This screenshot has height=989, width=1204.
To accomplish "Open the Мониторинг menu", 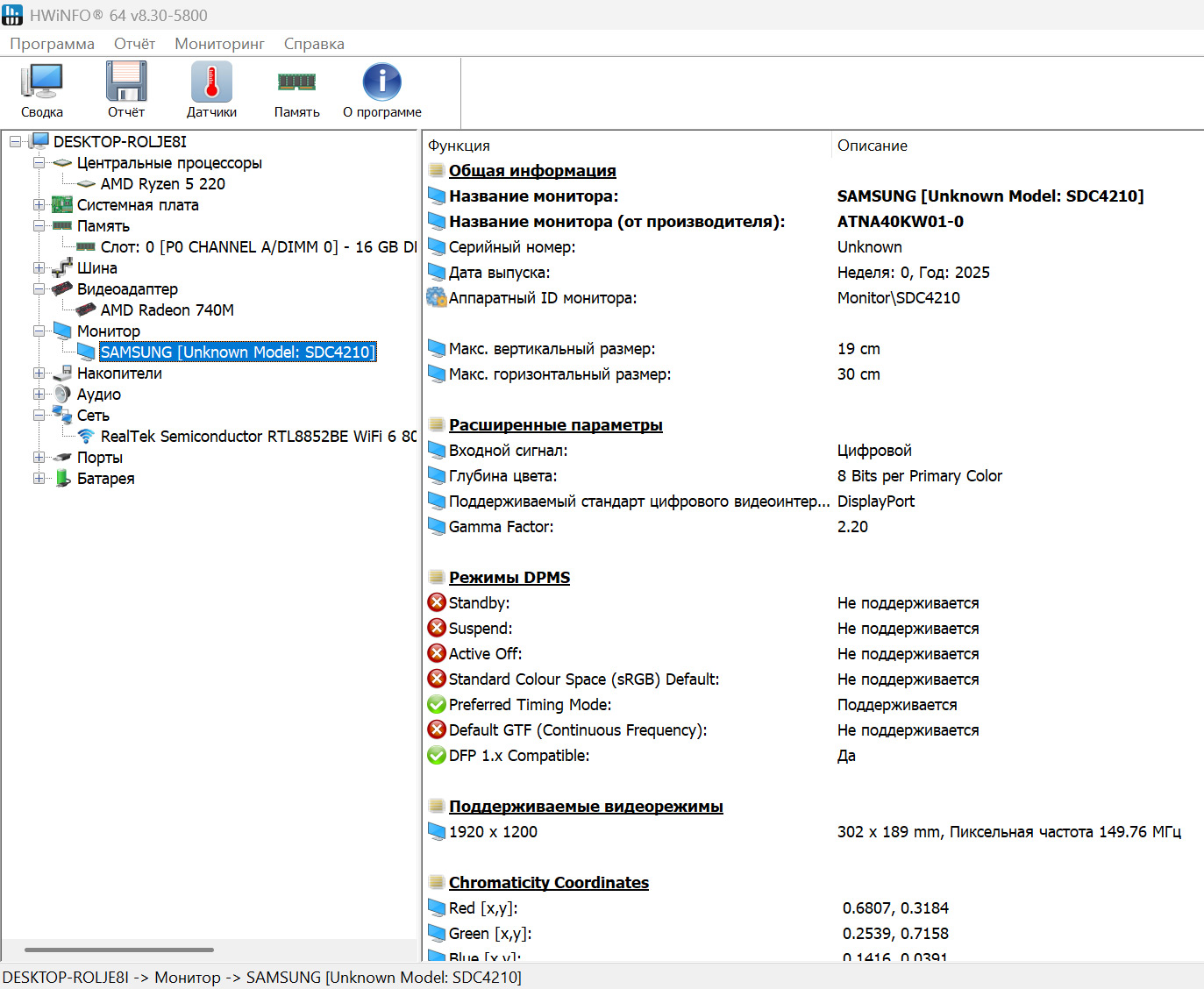I will point(219,44).
